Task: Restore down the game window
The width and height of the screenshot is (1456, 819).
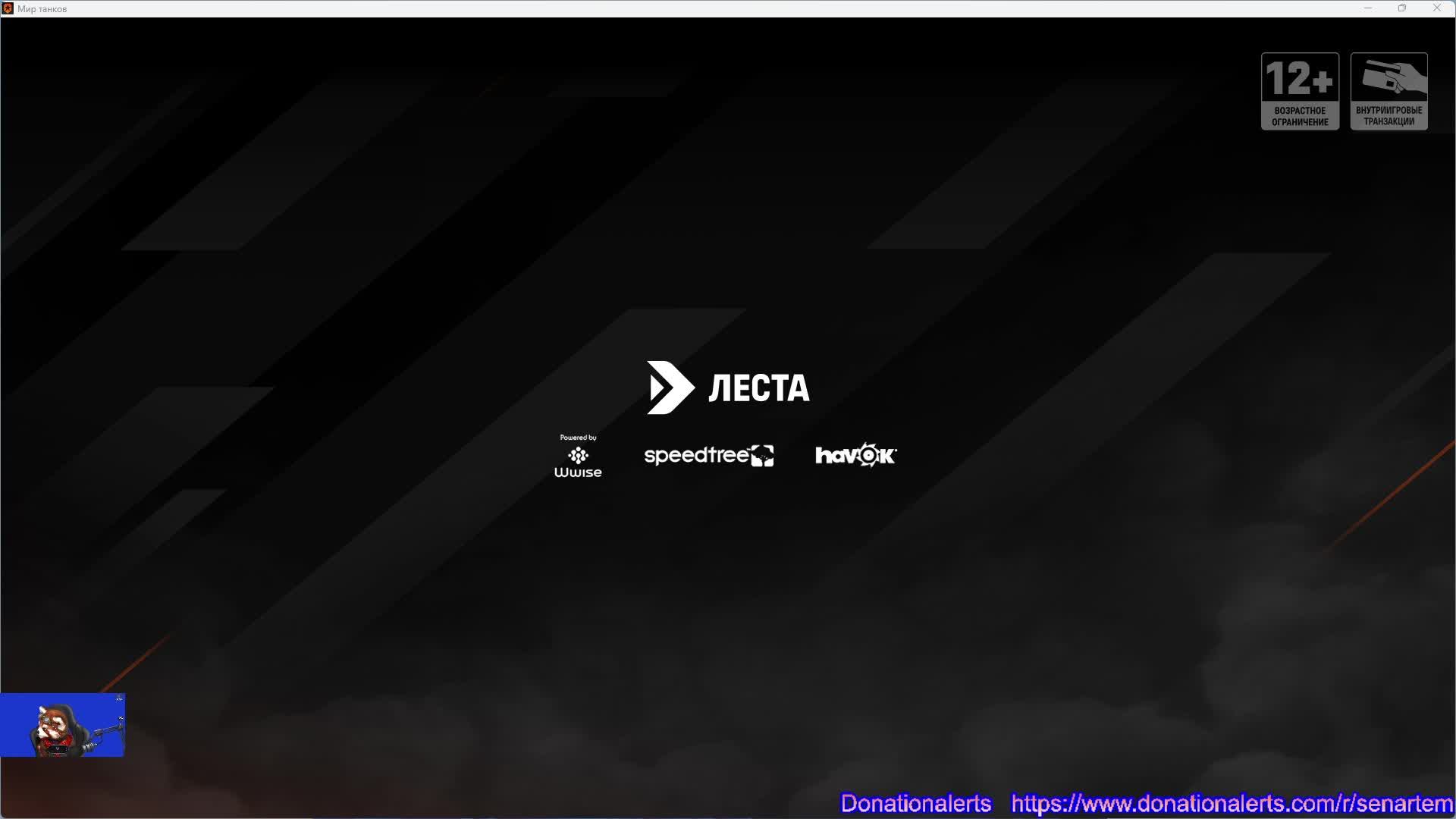Action: click(x=1402, y=8)
